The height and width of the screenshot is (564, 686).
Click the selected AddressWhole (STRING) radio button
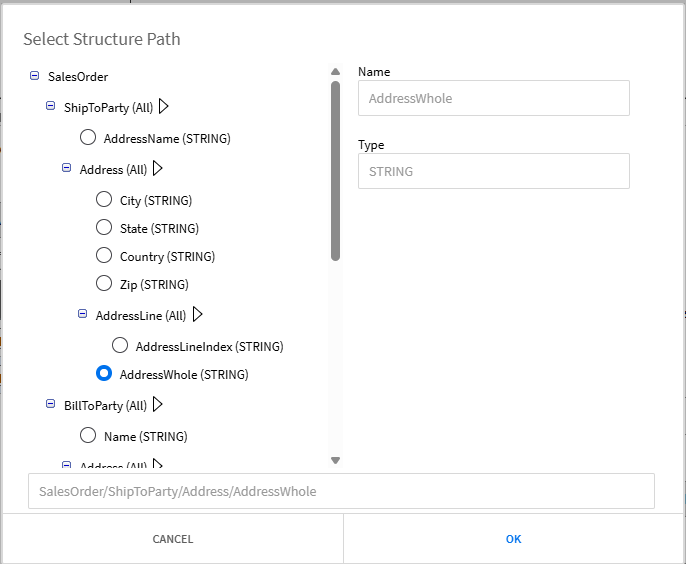click(104, 374)
